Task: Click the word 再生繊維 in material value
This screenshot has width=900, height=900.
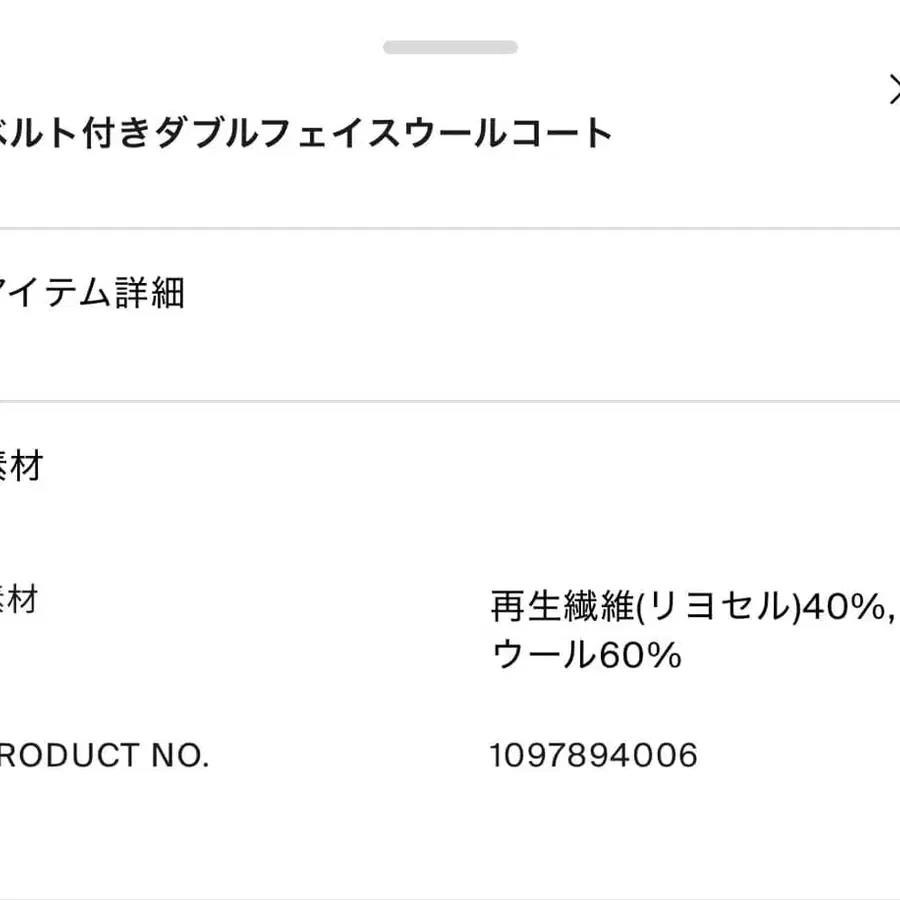Action: 562,606
